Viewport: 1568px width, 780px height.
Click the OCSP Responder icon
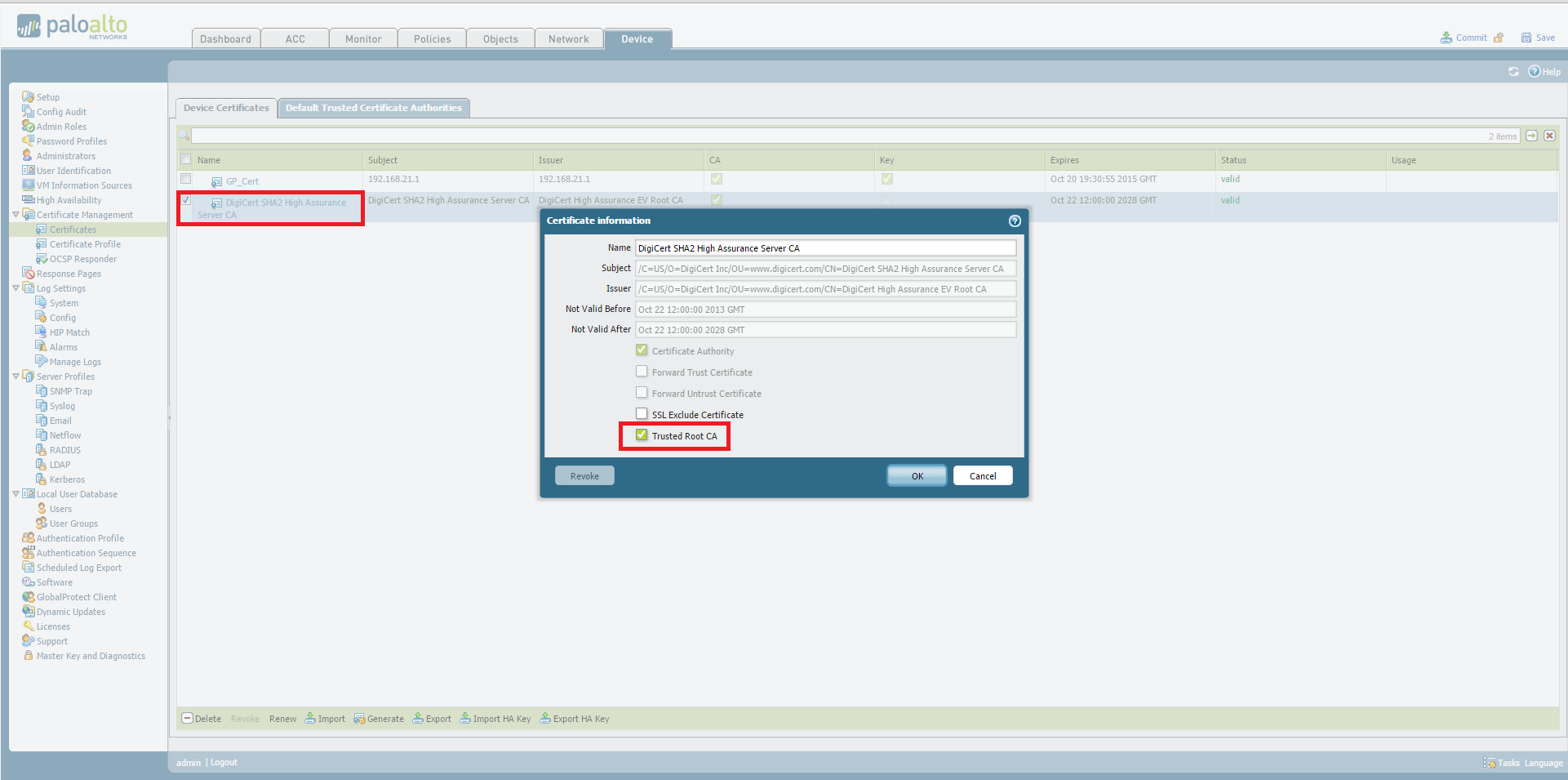point(41,259)
